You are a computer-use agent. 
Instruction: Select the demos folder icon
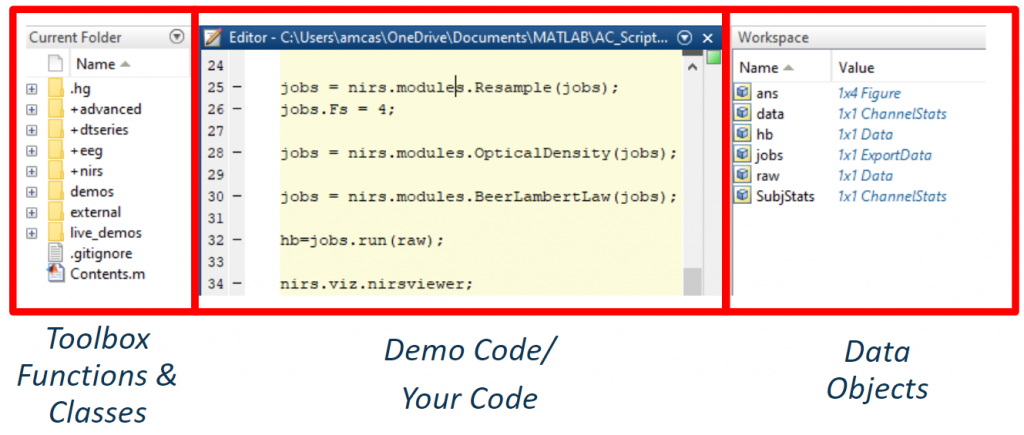coord(56,192)
